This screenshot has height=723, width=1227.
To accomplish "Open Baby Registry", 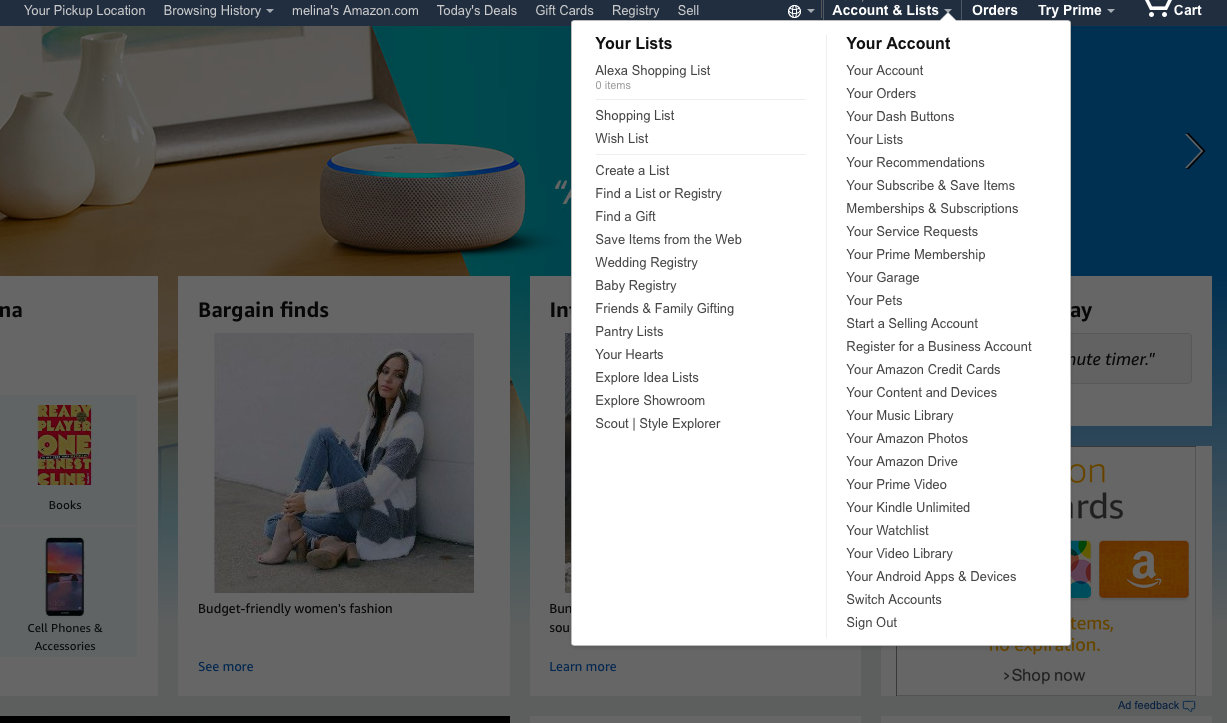I will point(636,285).
